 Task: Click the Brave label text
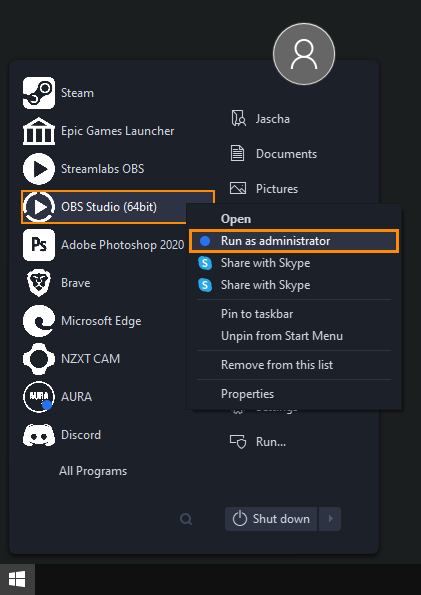(76, 283)
